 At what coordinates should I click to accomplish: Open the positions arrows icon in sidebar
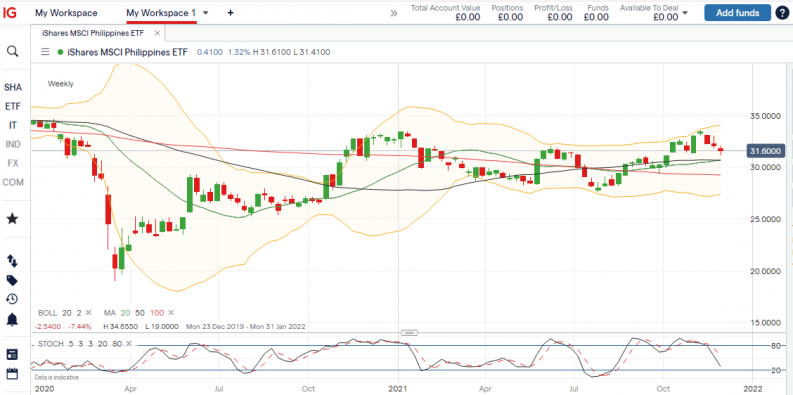pos(13,261)
